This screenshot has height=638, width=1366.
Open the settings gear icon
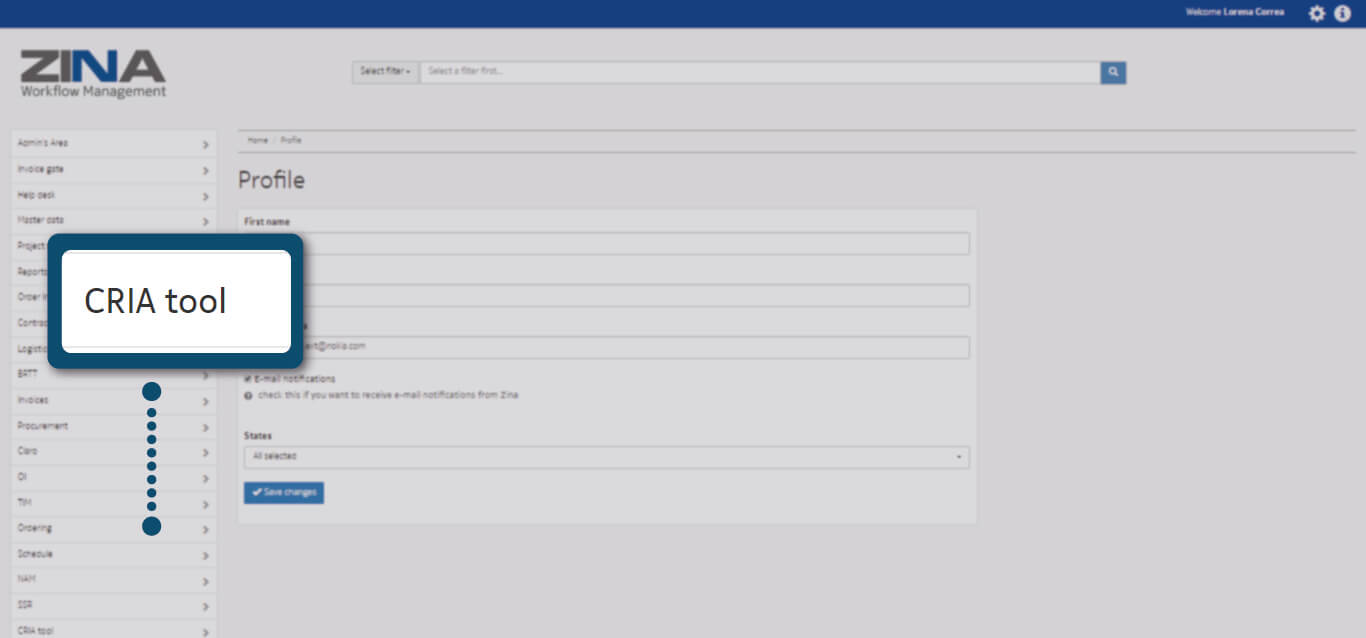pyautogui.click(x=1317, y=13)
